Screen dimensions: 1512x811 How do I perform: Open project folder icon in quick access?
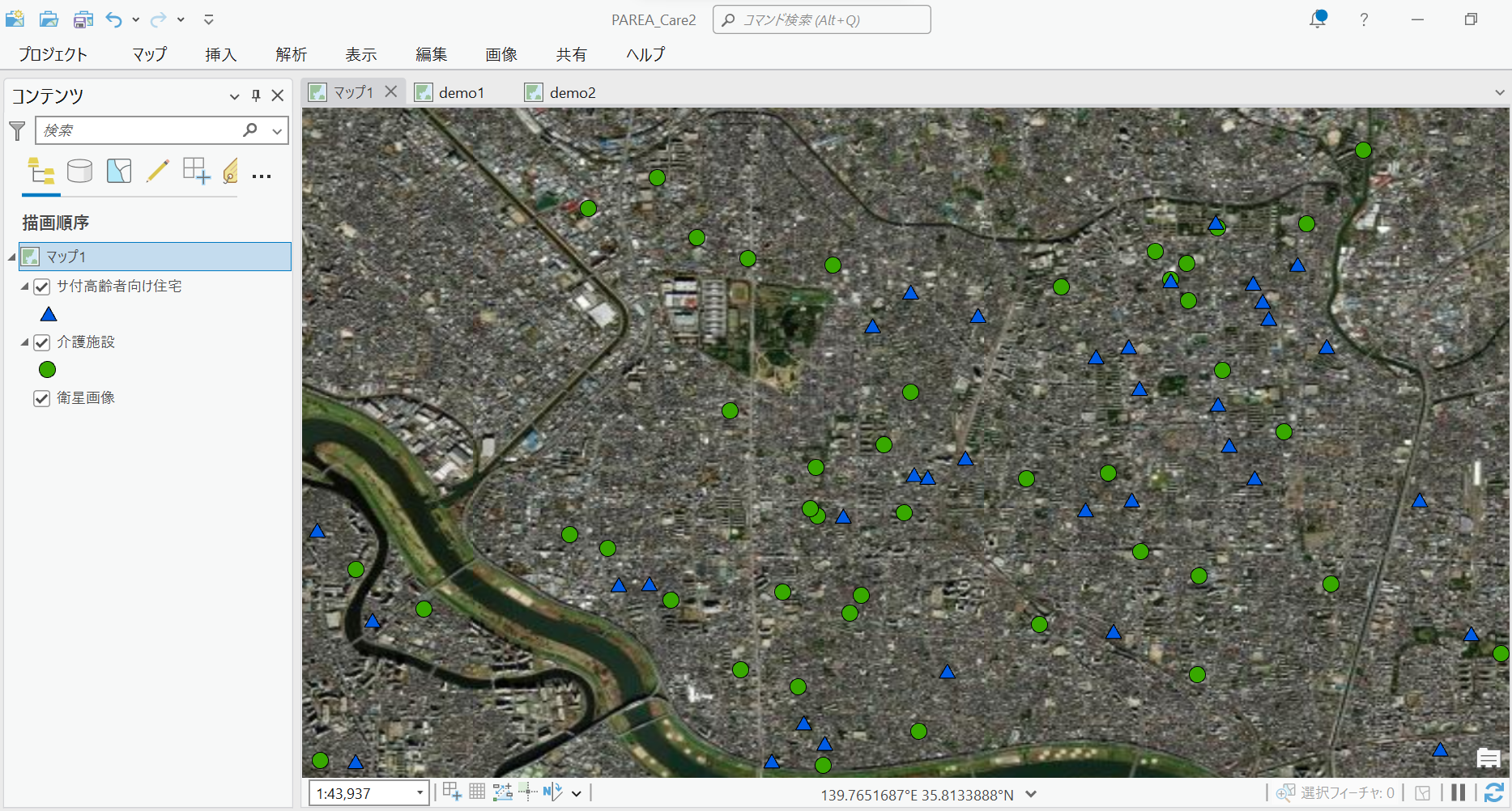[x=49, y=19]
